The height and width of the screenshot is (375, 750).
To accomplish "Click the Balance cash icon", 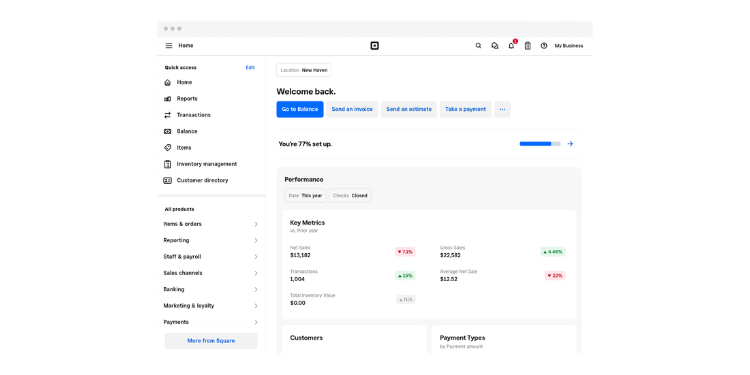I will pos(167,131).
